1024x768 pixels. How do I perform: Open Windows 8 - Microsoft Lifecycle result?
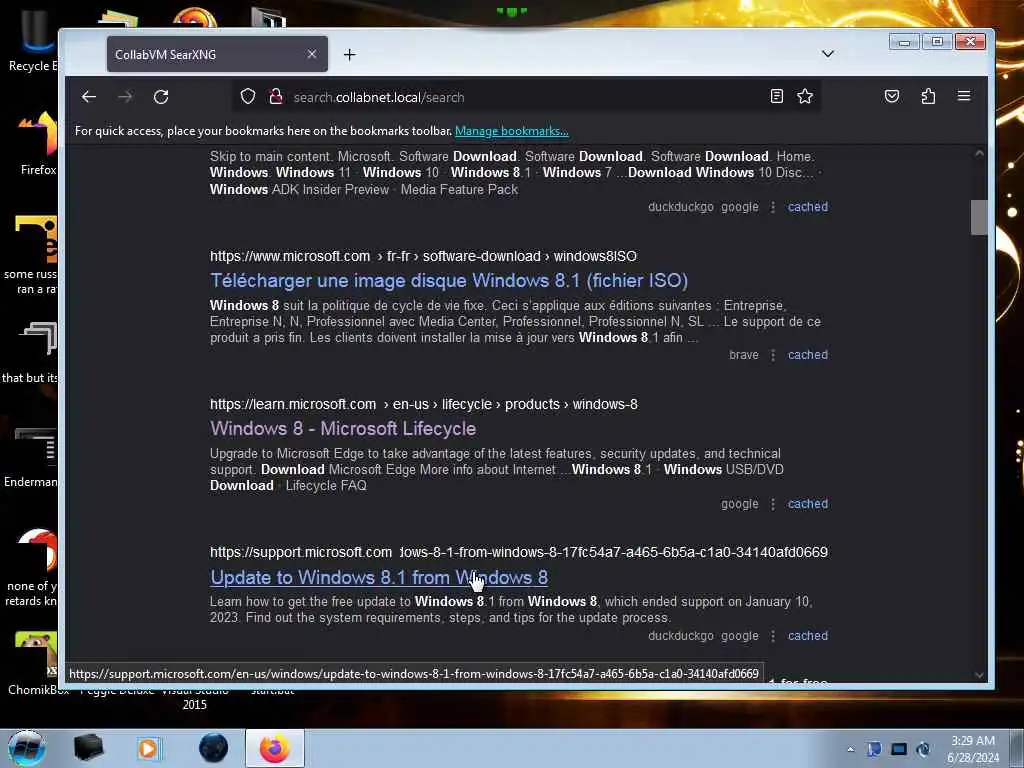point(343,428)
